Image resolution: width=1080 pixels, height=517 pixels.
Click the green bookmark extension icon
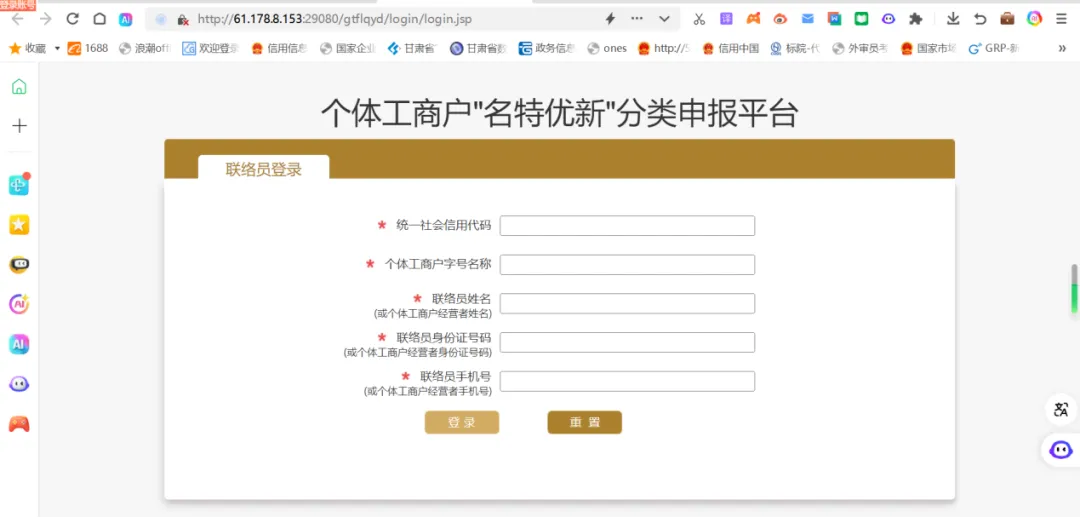[862, 19]
